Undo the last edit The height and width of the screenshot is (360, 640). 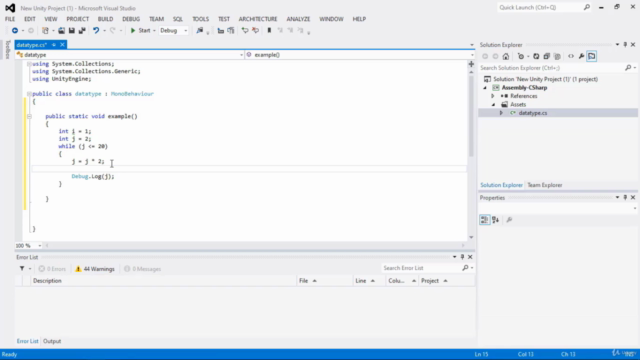(96, 31)
